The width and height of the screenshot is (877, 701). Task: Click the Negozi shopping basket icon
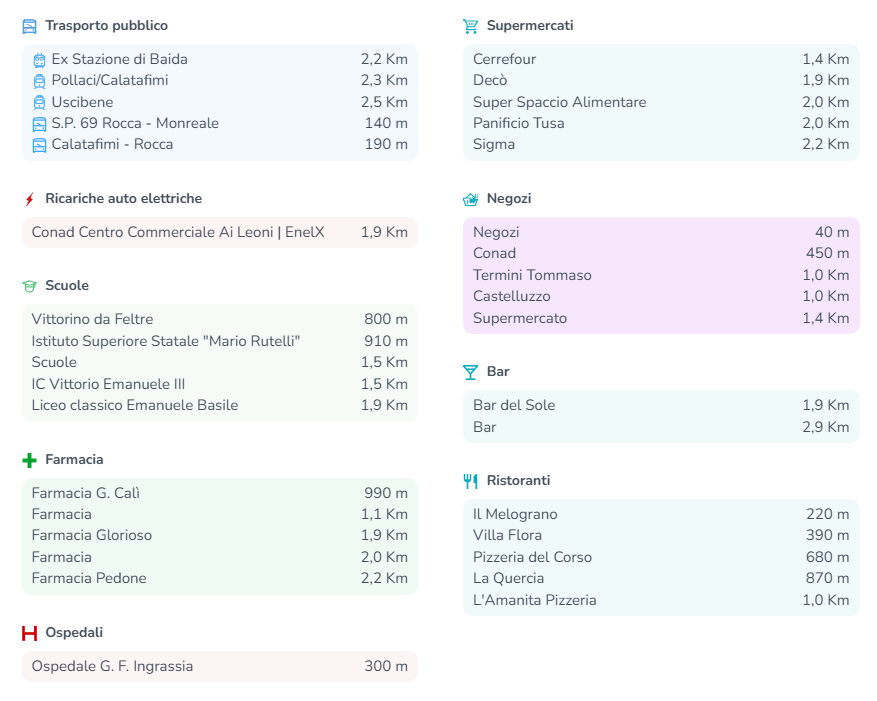(x=470, y=199)
